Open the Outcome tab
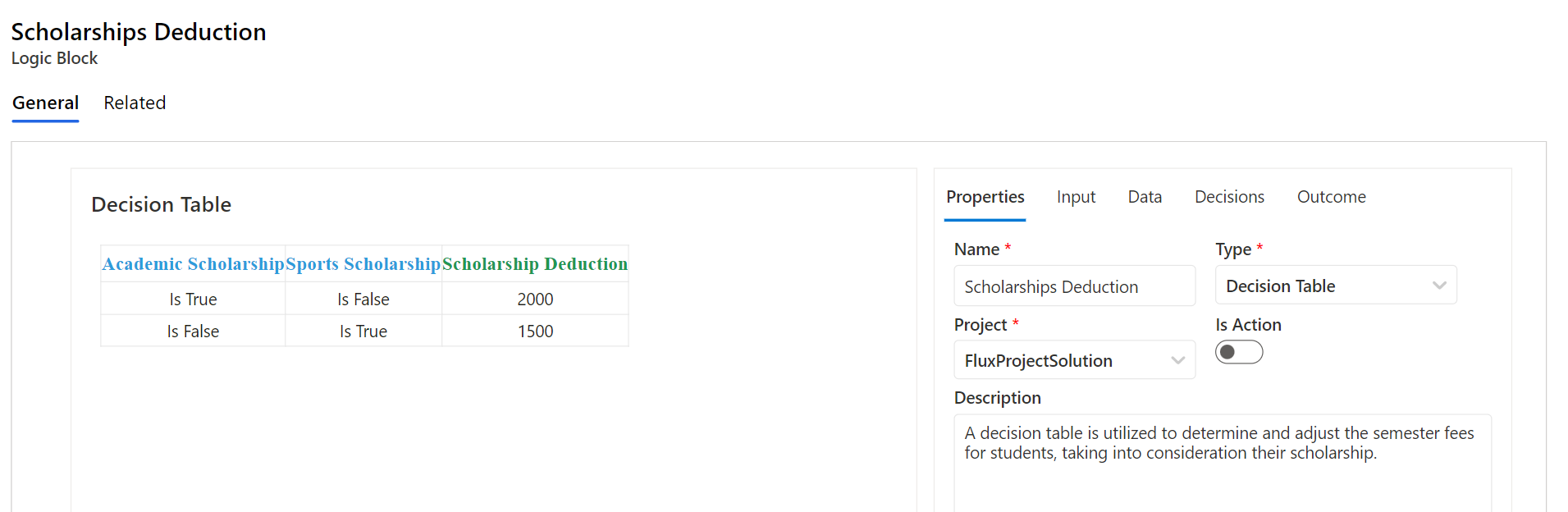 coord(1331,197)
